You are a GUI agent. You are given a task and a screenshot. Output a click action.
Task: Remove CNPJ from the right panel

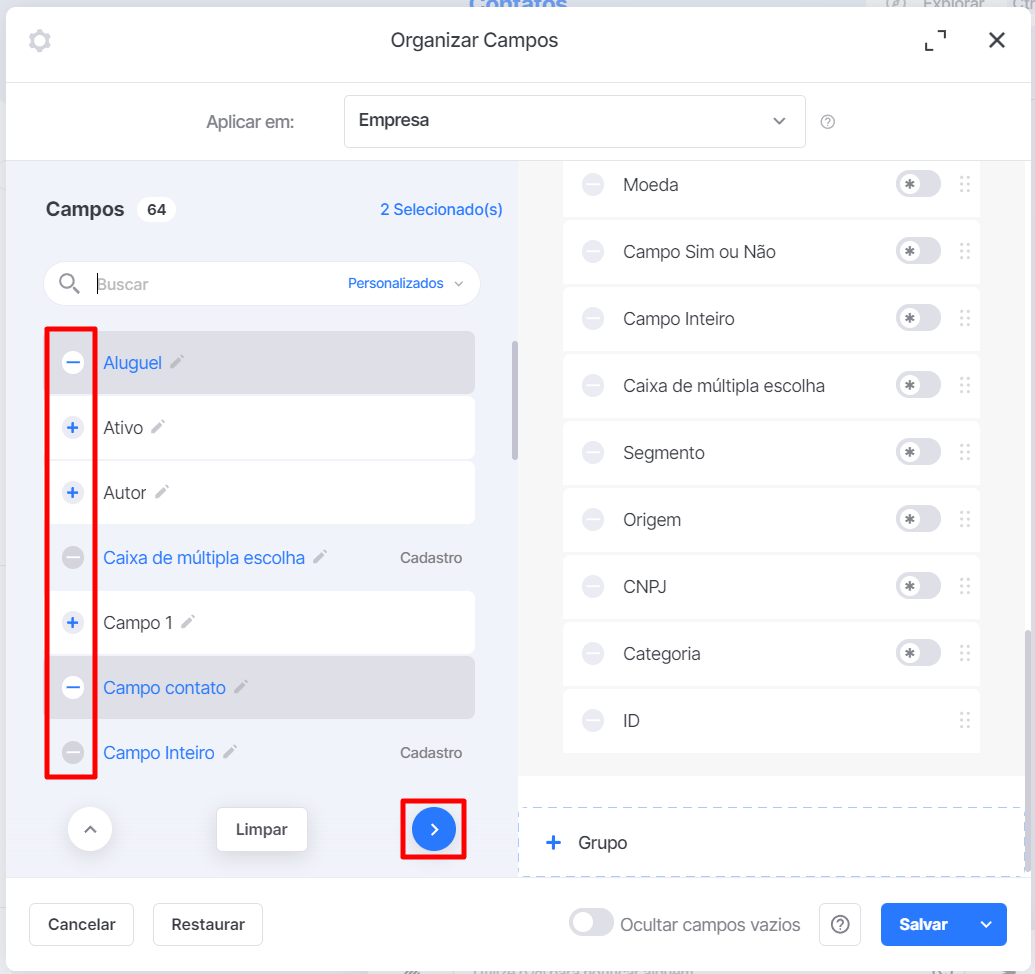pos(593,586)
